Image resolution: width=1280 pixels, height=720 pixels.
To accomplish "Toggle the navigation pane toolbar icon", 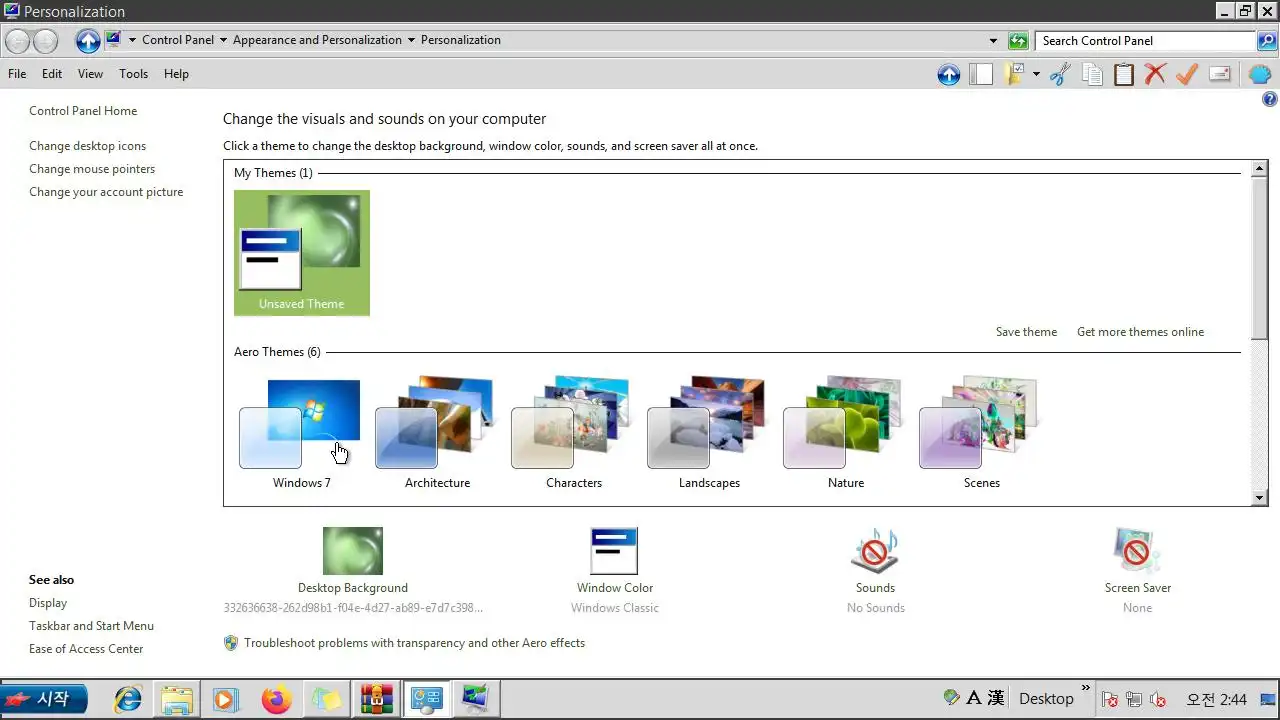I will [x=981, y=74].
